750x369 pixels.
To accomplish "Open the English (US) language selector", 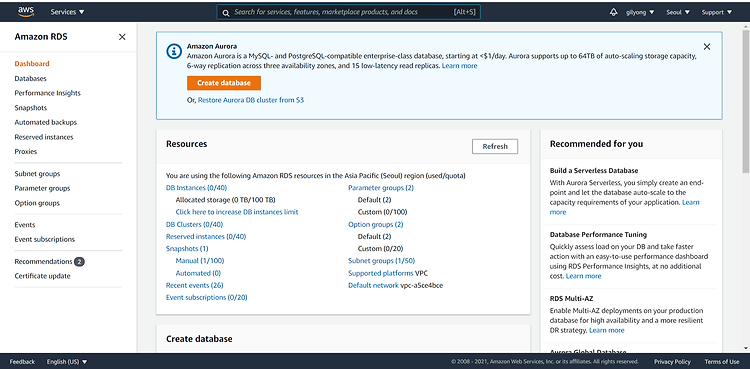I will click(67, 362).
